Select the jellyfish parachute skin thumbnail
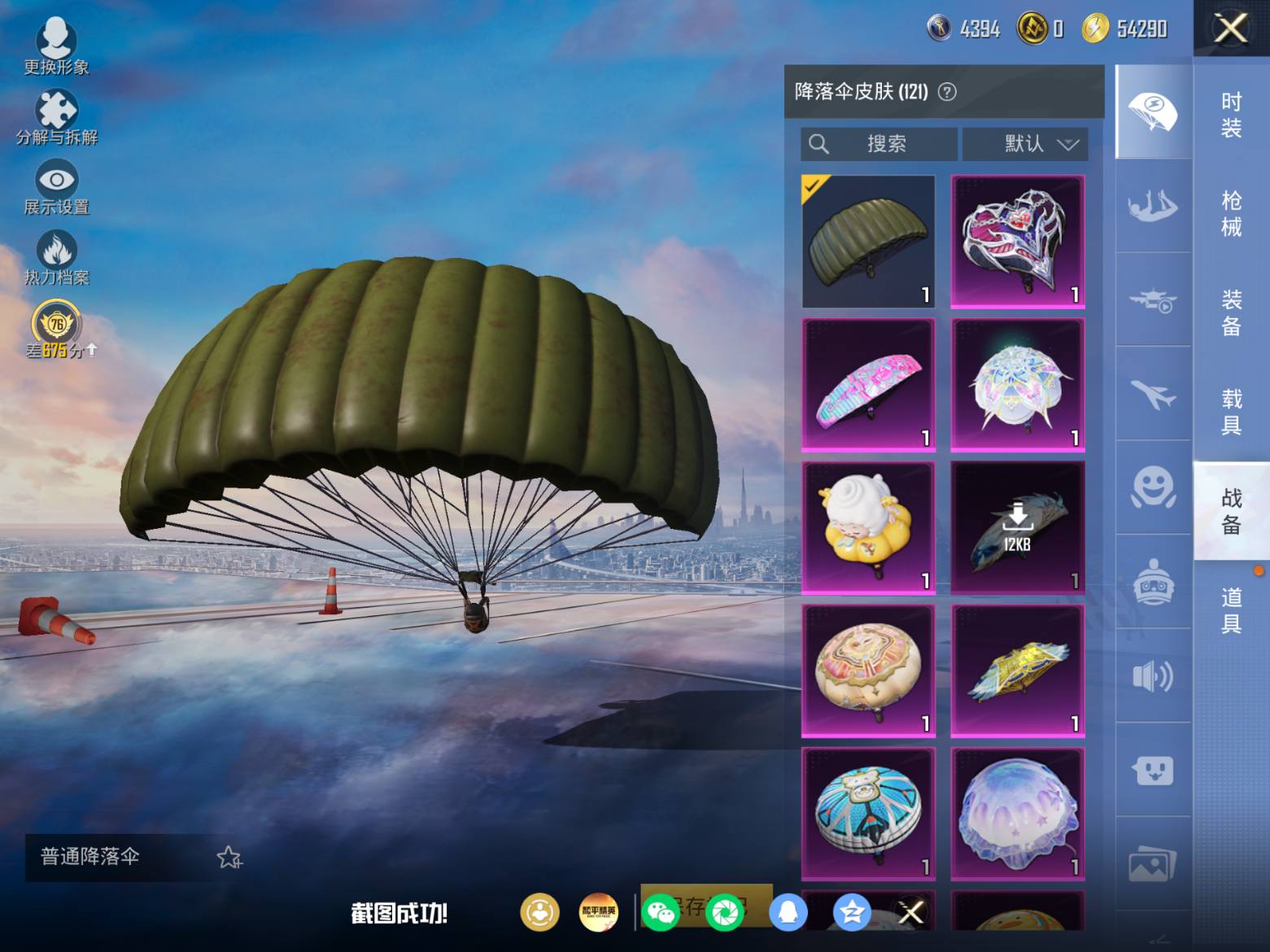This screenshot has width=1270, height=952. [1018, 814]
